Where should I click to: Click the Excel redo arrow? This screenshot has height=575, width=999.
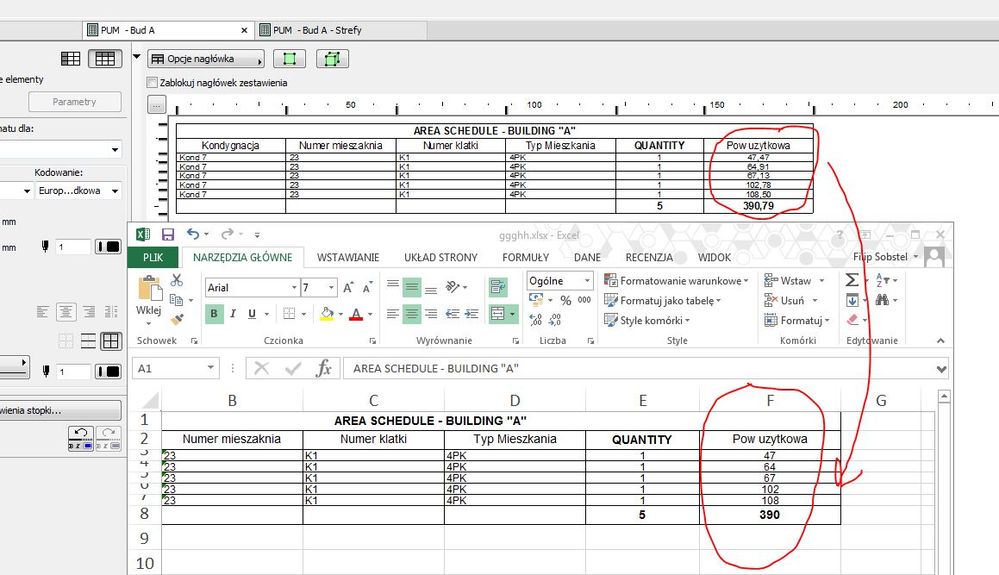pyautogui.click(x=227, y=234)
